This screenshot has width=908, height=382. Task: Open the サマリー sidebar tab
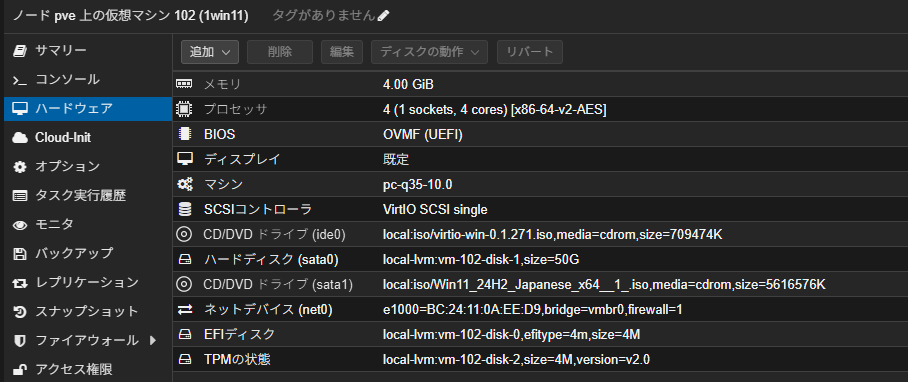pos(87,51)
